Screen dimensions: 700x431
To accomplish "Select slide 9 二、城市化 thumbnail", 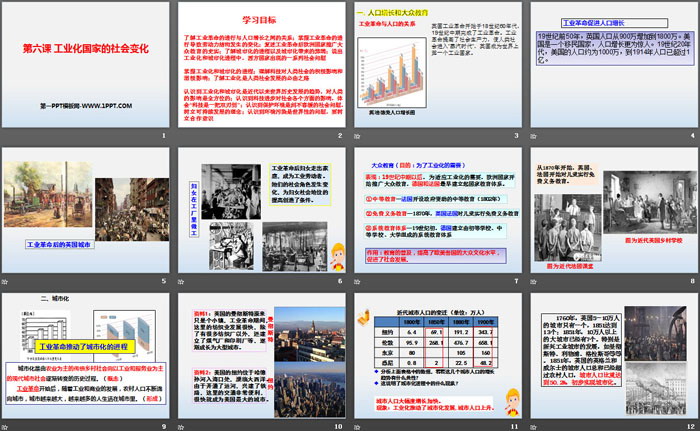I will pyautogui.click(x=86, y=356).
